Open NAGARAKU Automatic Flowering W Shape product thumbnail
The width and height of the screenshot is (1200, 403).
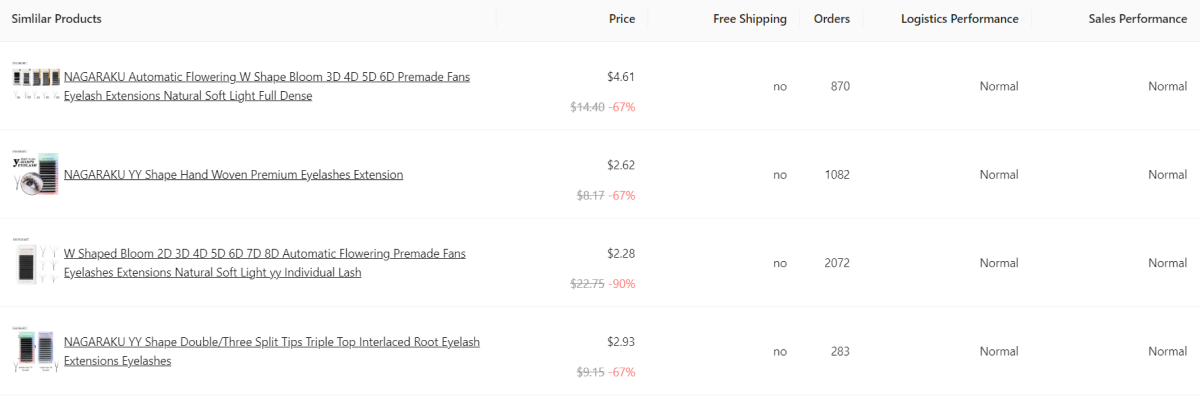click(x=35, y=86)
